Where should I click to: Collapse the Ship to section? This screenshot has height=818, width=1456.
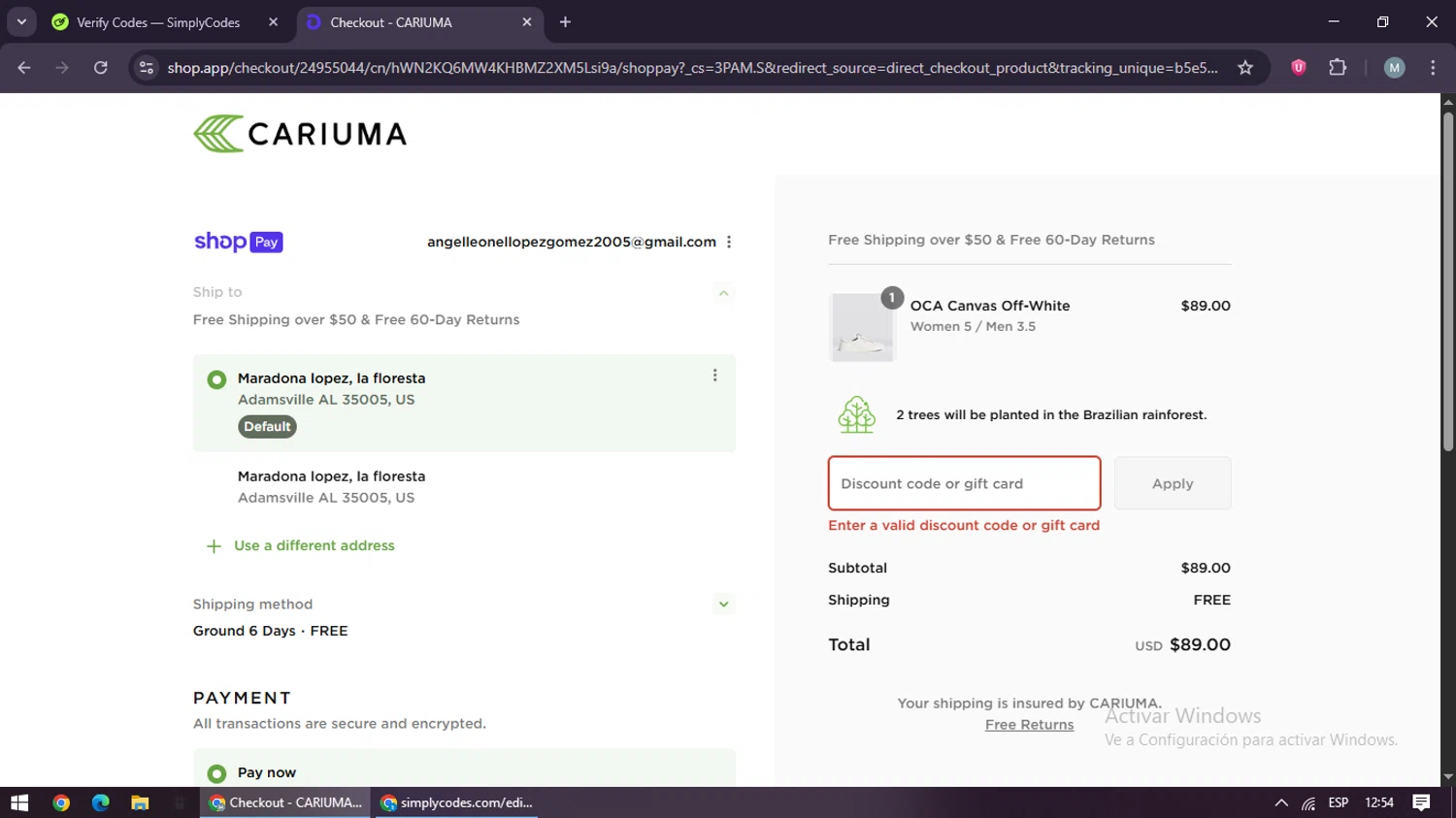click(x=723, y=293)
